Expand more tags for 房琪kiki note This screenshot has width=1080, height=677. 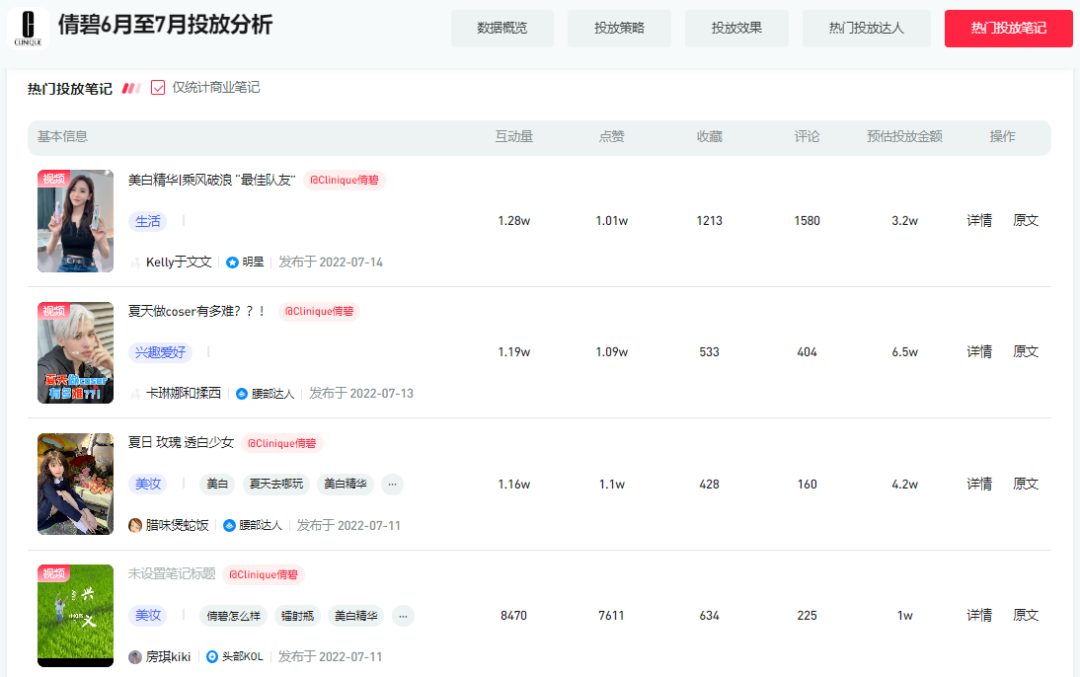tap(403, 616)
